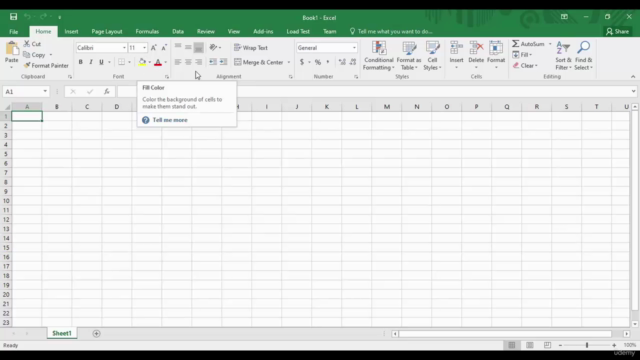The width and height of the screenshot is (640, 360).
Task: Toggle Italic formatting
Action: (91, 62)
